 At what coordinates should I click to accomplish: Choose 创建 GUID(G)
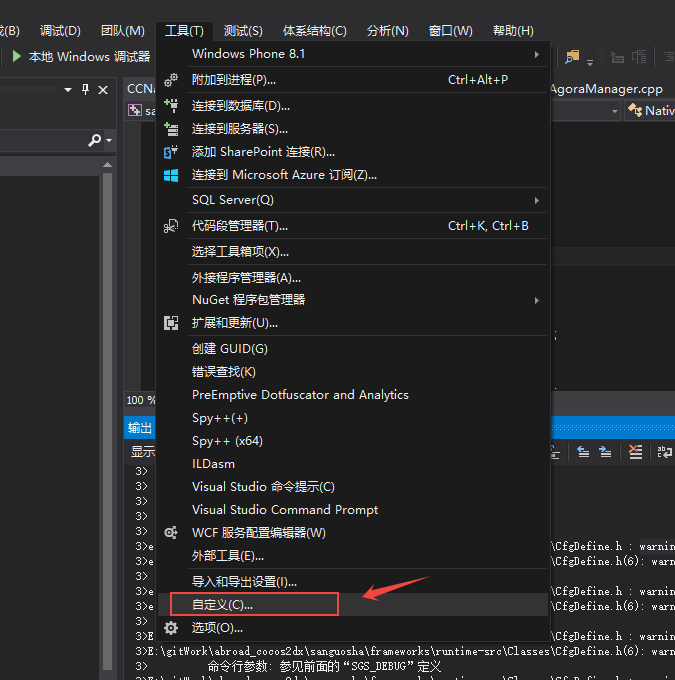353,349
